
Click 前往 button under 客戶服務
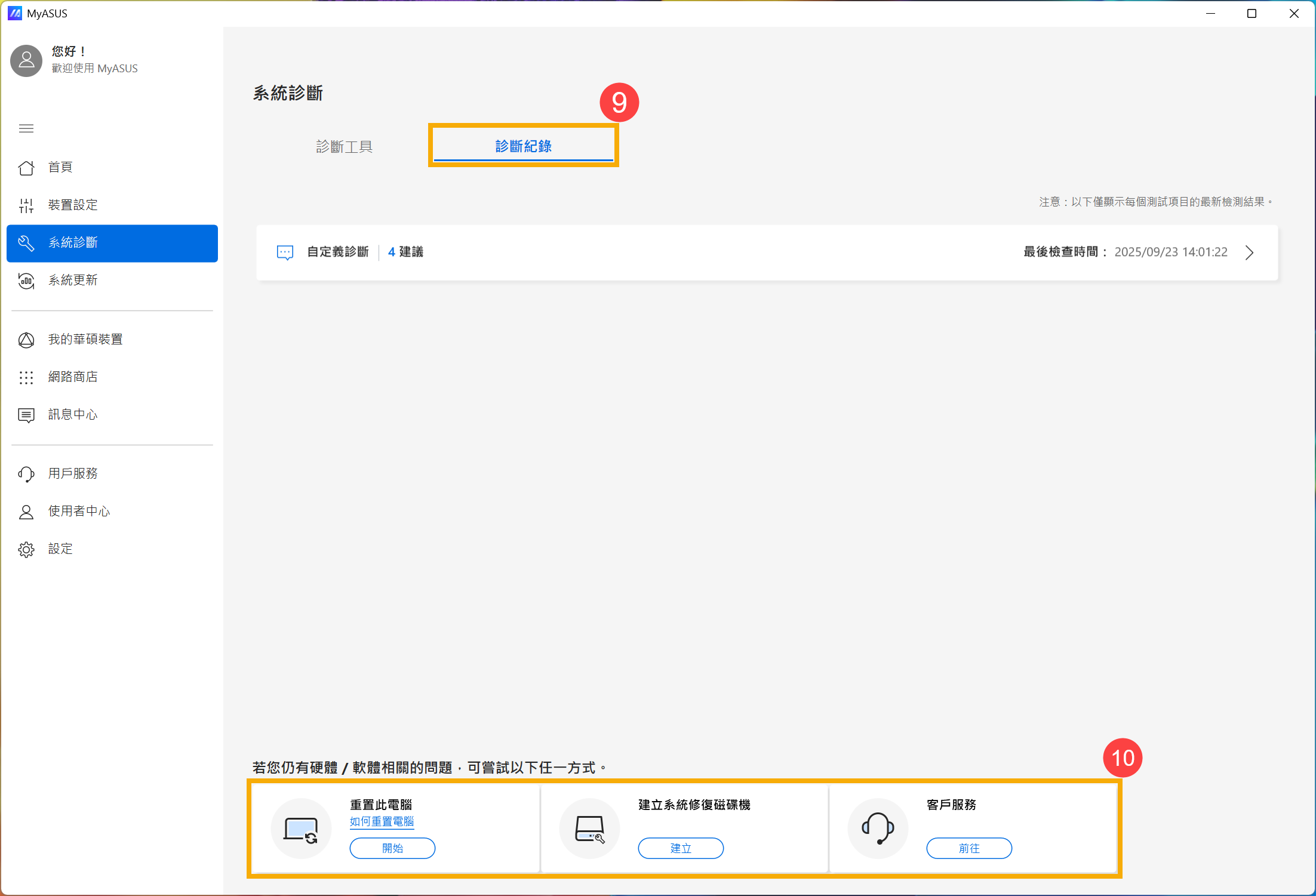(x=968, y=848)
